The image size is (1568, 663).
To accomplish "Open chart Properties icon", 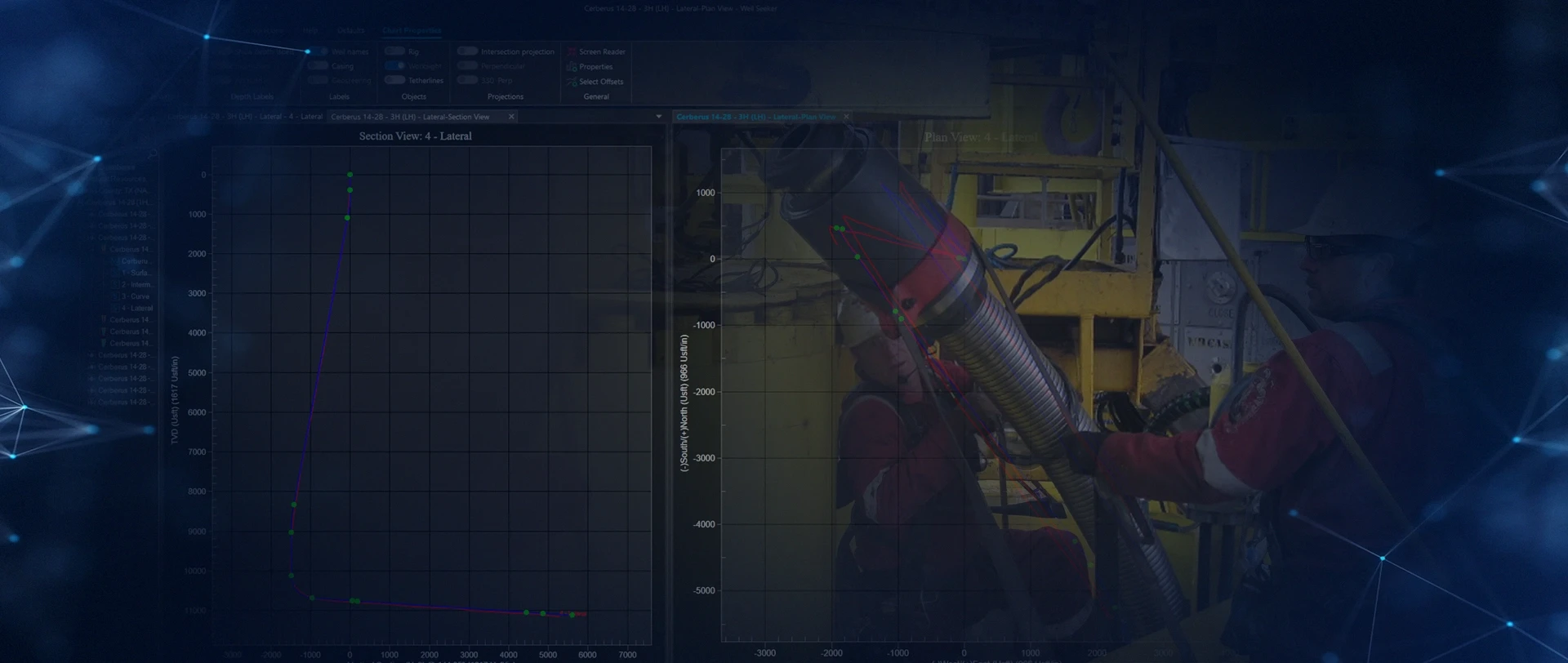I will click(x=572, y=67).
